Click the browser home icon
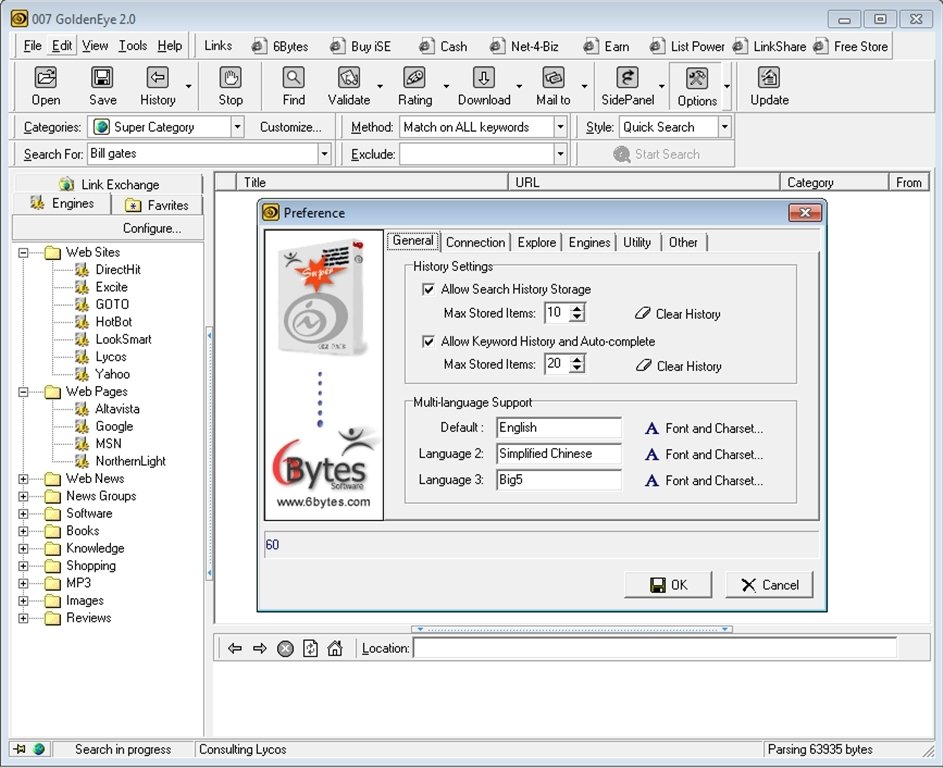This screenshot has height=768, width=943. [x=335, y=648]
